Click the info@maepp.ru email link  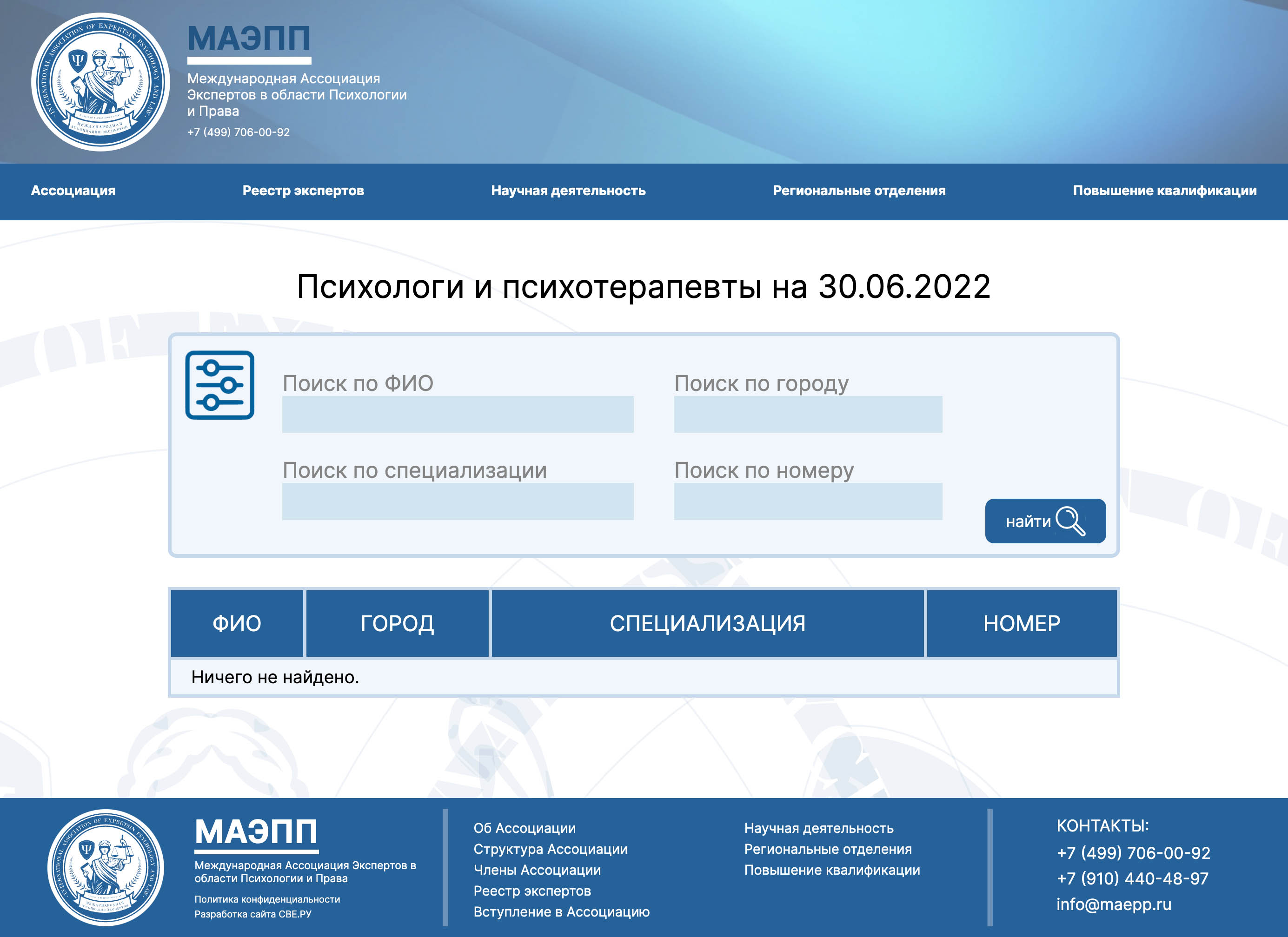click(x=1114, y=904)
